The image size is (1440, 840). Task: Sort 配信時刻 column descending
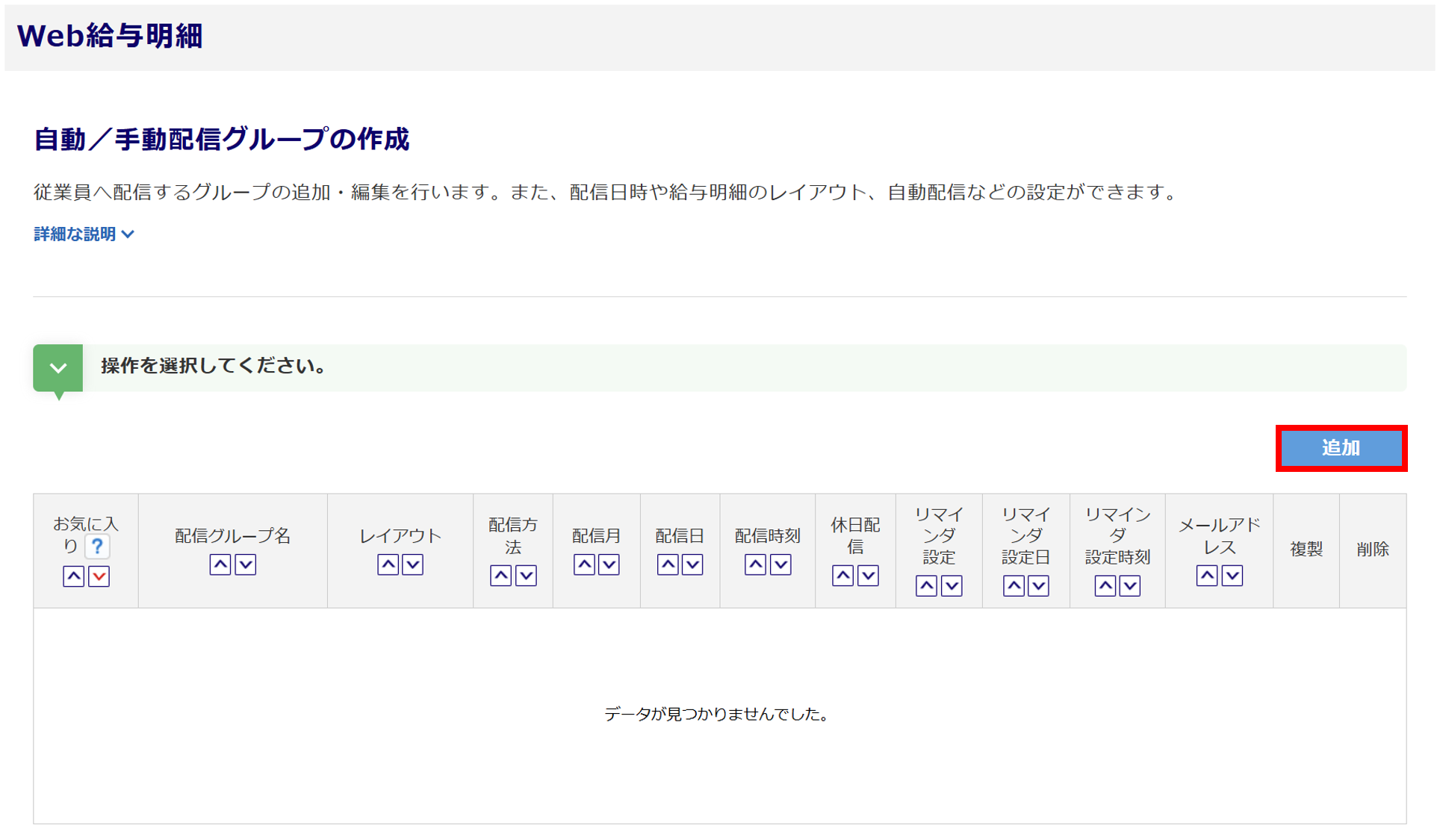coord(780,564)
